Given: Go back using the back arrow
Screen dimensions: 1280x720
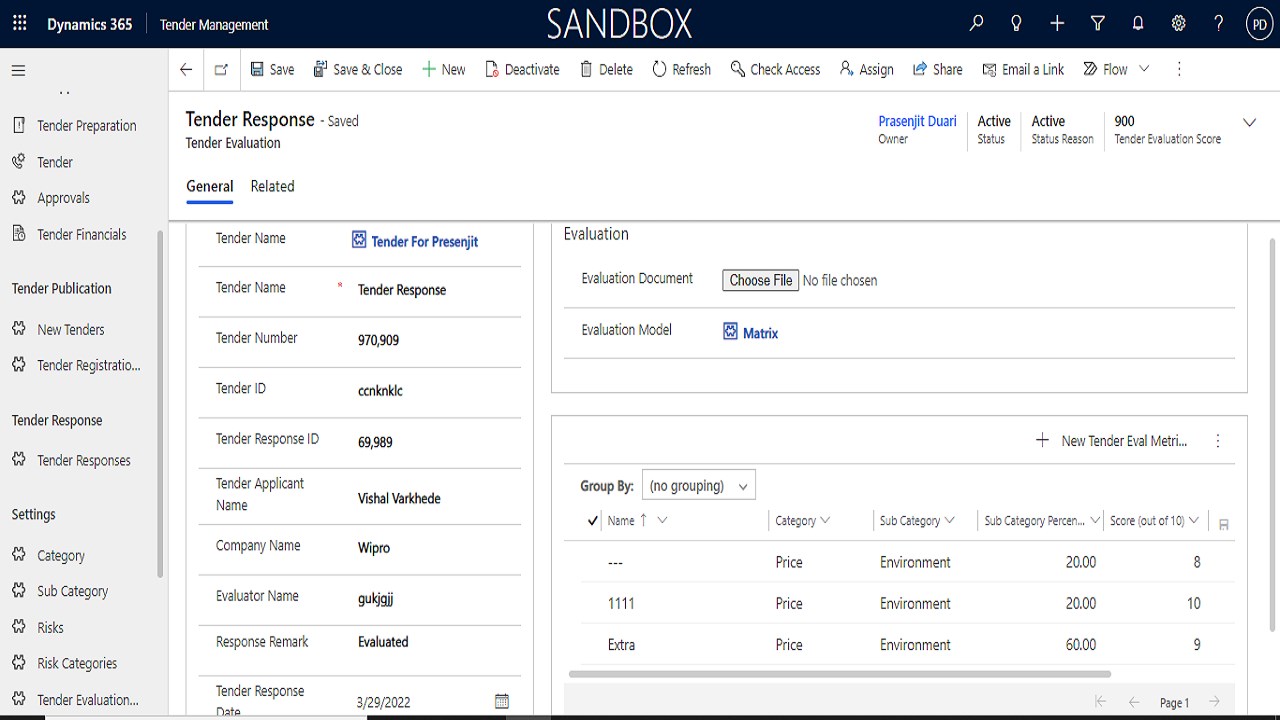Looking at the screenshot, I should tap(186, 69).
